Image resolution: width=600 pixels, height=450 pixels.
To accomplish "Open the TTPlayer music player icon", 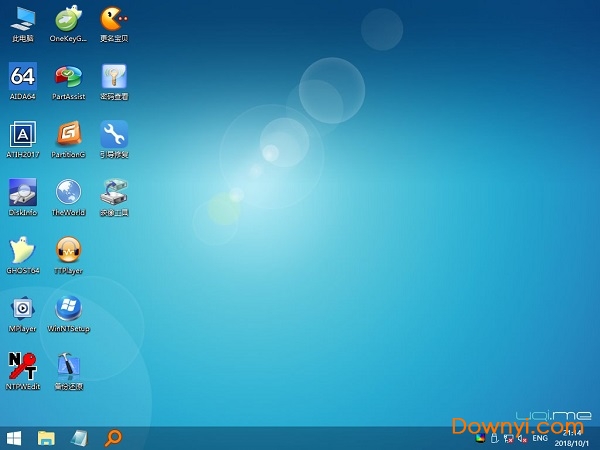I will [68, 251].
